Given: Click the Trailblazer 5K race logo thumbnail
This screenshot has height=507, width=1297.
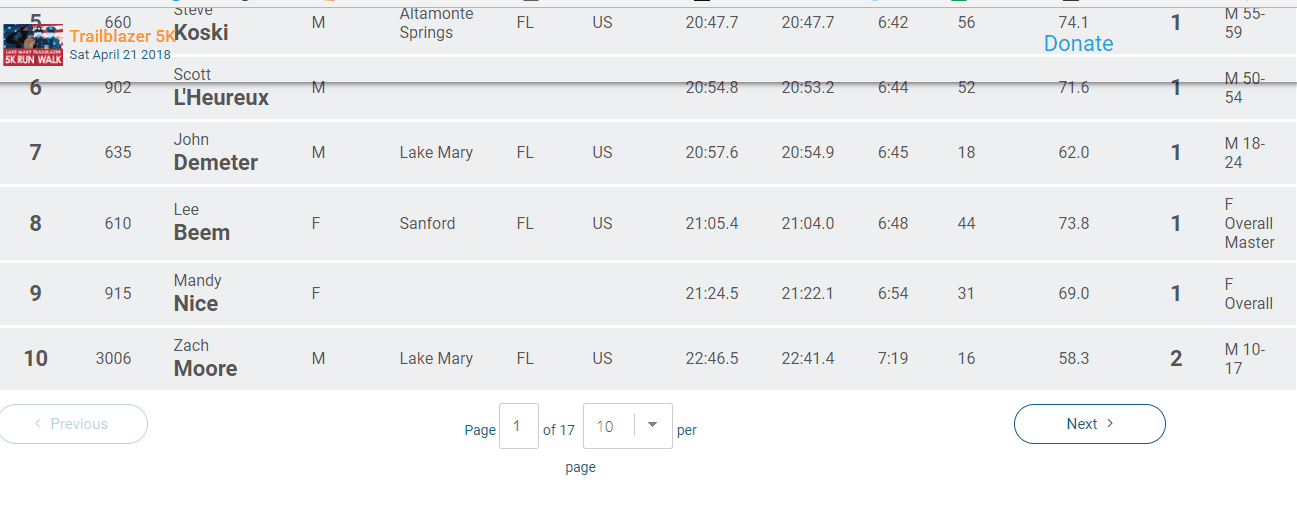Looking at the screenshot, I should point(33,45).
